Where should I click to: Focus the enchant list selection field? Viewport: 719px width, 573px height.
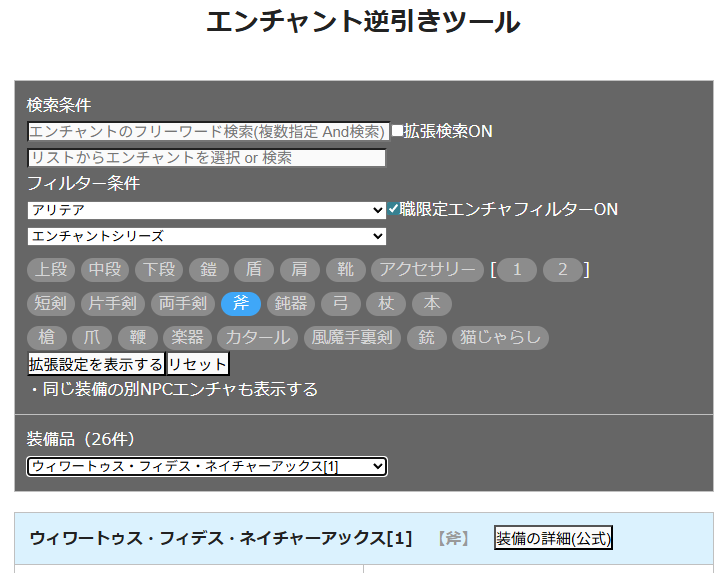coord(206,158)
